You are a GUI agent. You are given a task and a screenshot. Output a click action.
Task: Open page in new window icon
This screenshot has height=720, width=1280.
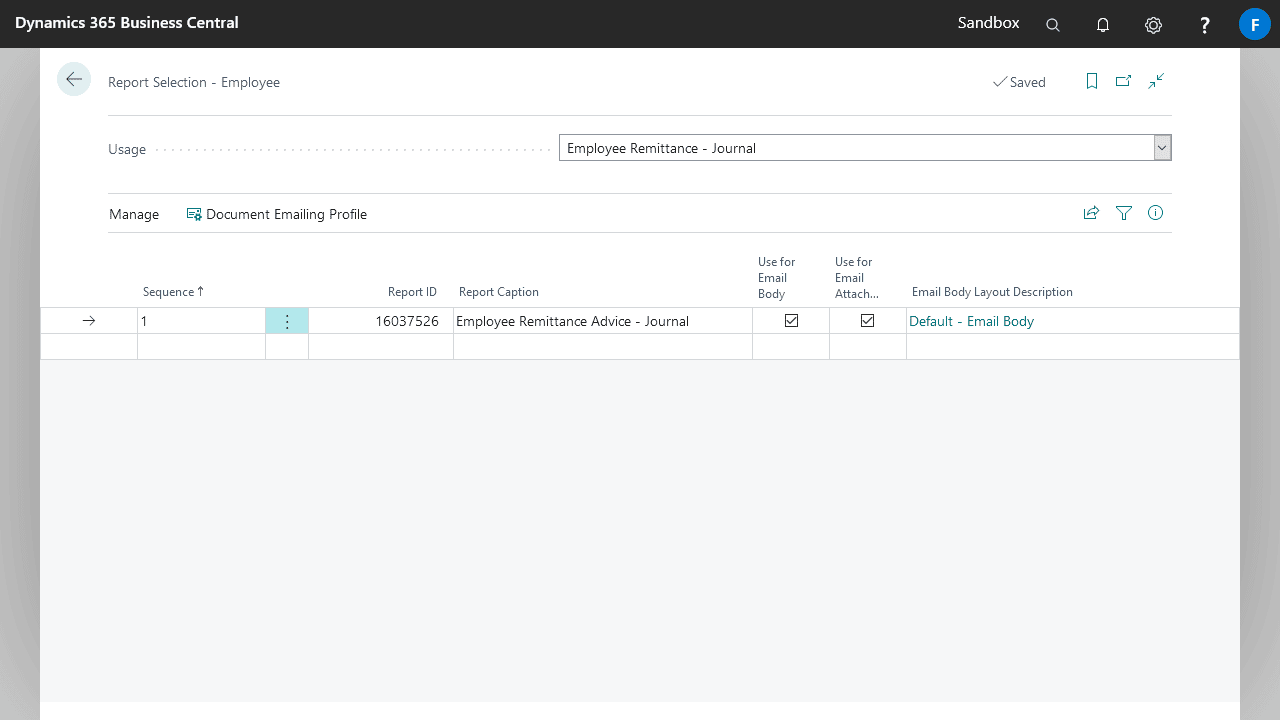coord(1124,81)
